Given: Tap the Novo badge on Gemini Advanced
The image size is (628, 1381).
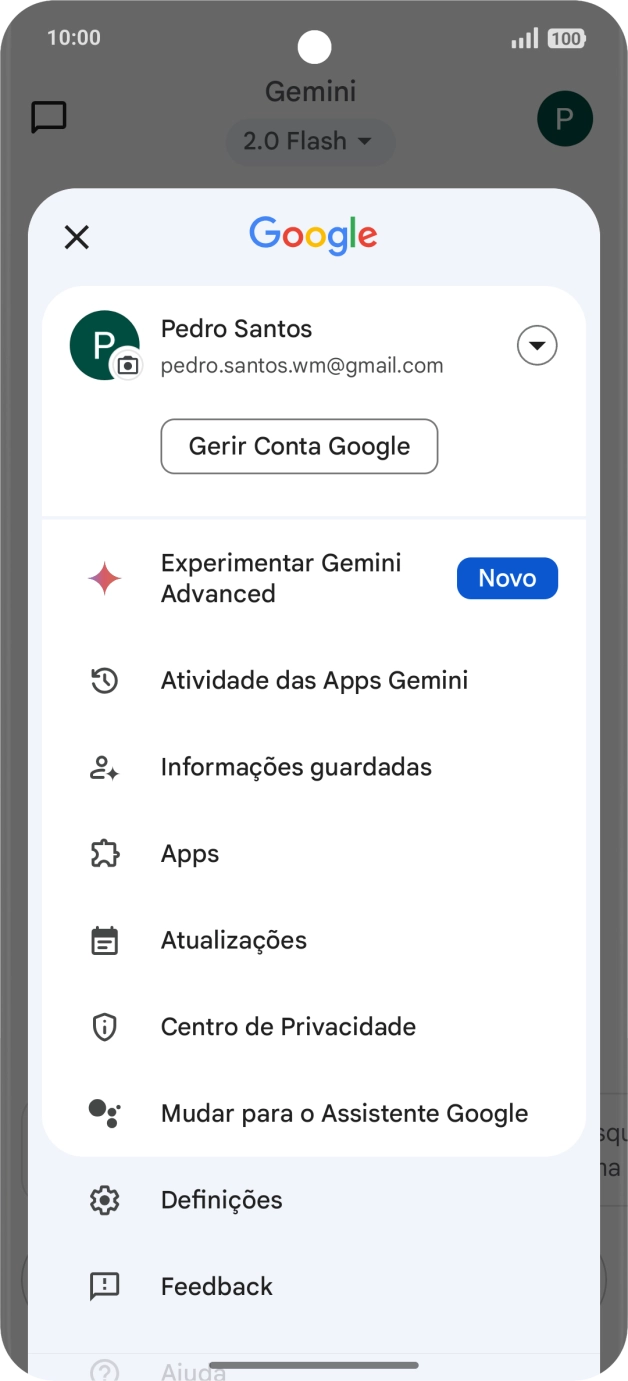Looking at the screenshot, I should (x=507, y=578).
